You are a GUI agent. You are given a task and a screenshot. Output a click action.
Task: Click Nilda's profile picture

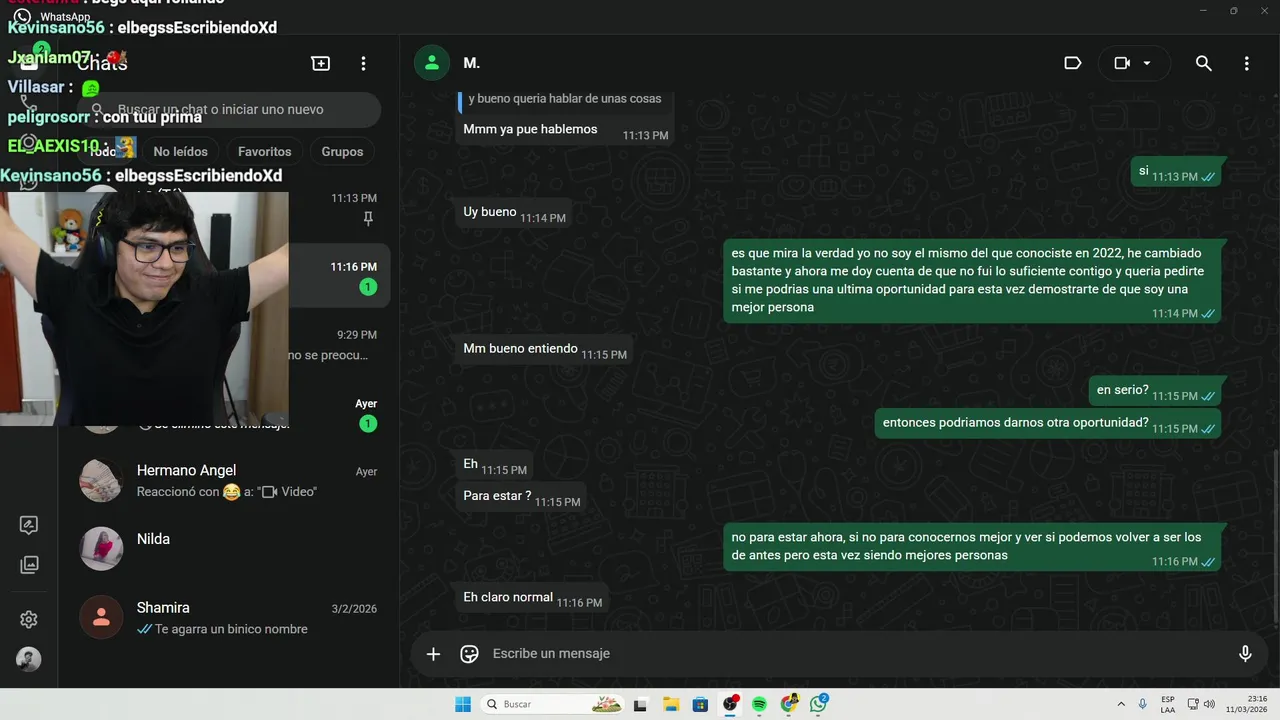(x=101, y=549)
